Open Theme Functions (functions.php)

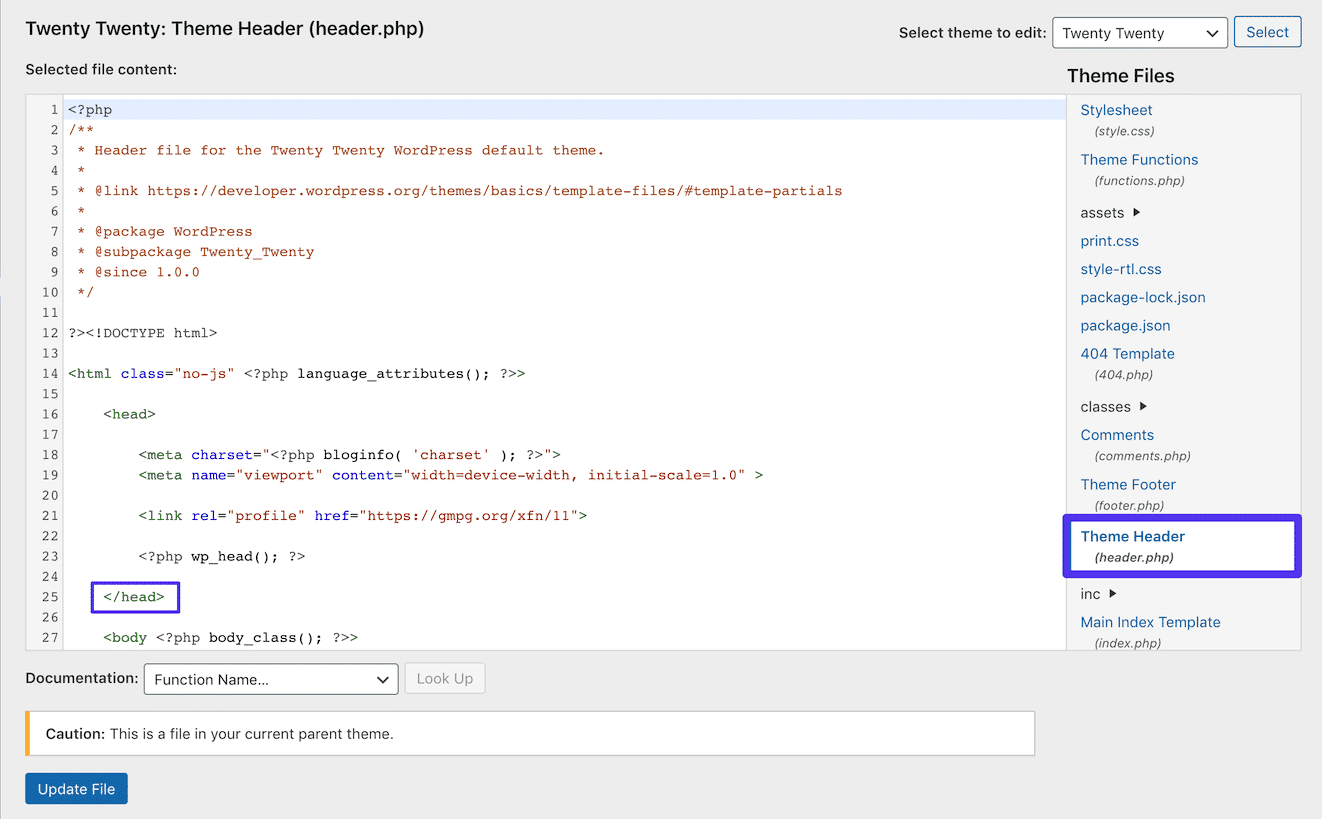click(1139, 159)
